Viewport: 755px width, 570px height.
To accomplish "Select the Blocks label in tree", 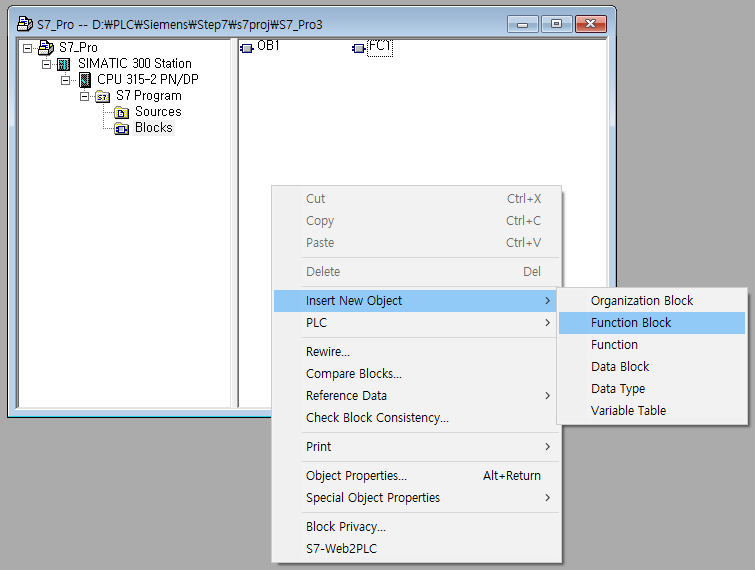I will tap(154, 128).
